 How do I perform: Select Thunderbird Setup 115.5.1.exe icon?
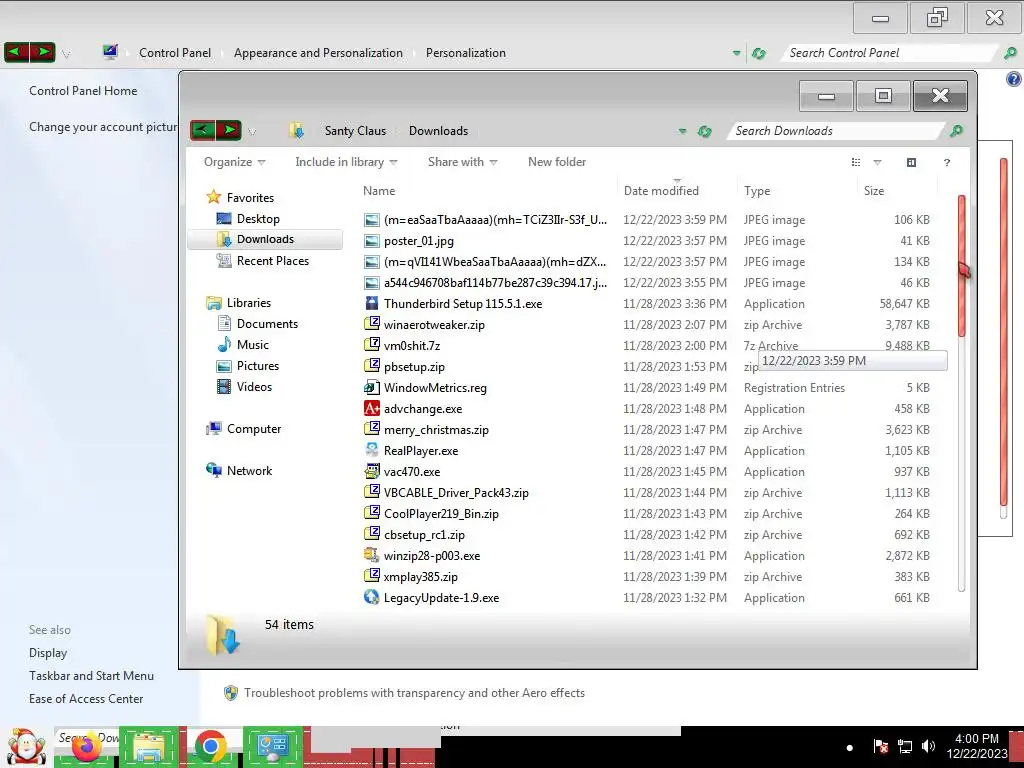point(372,304)
